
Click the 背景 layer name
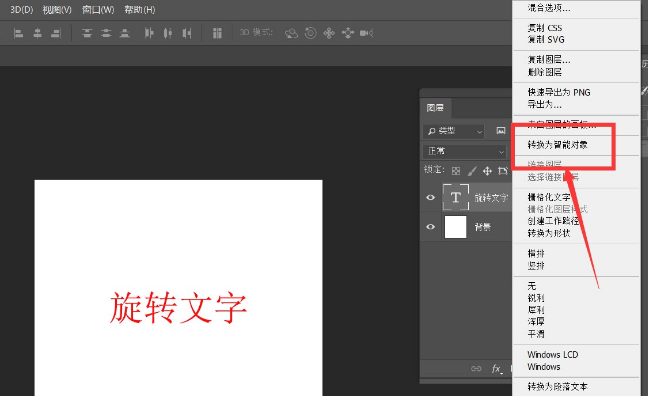coord(482,227)
